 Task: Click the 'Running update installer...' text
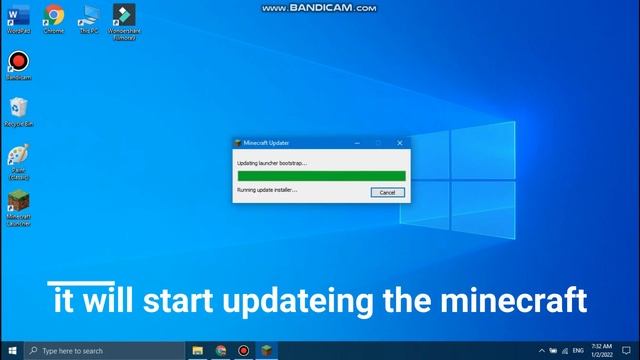[x=267, y=190]
